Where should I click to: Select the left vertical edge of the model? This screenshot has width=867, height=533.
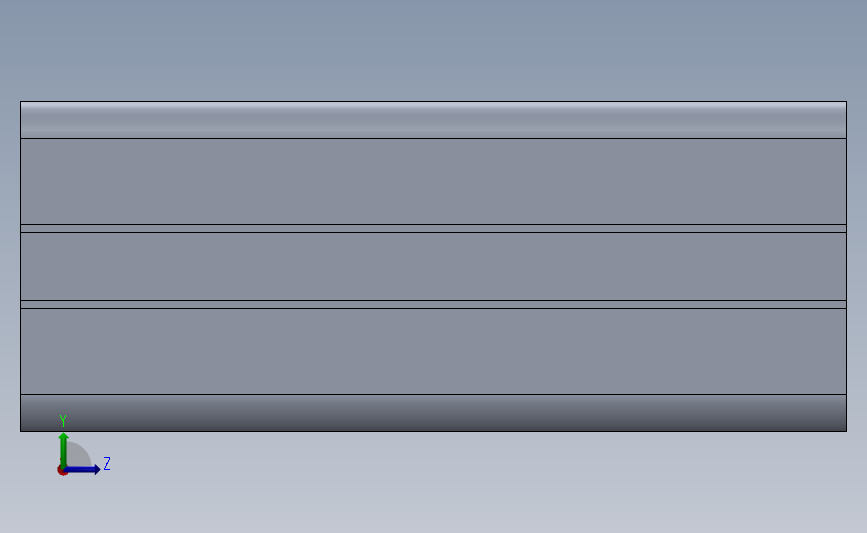[20, 266]
